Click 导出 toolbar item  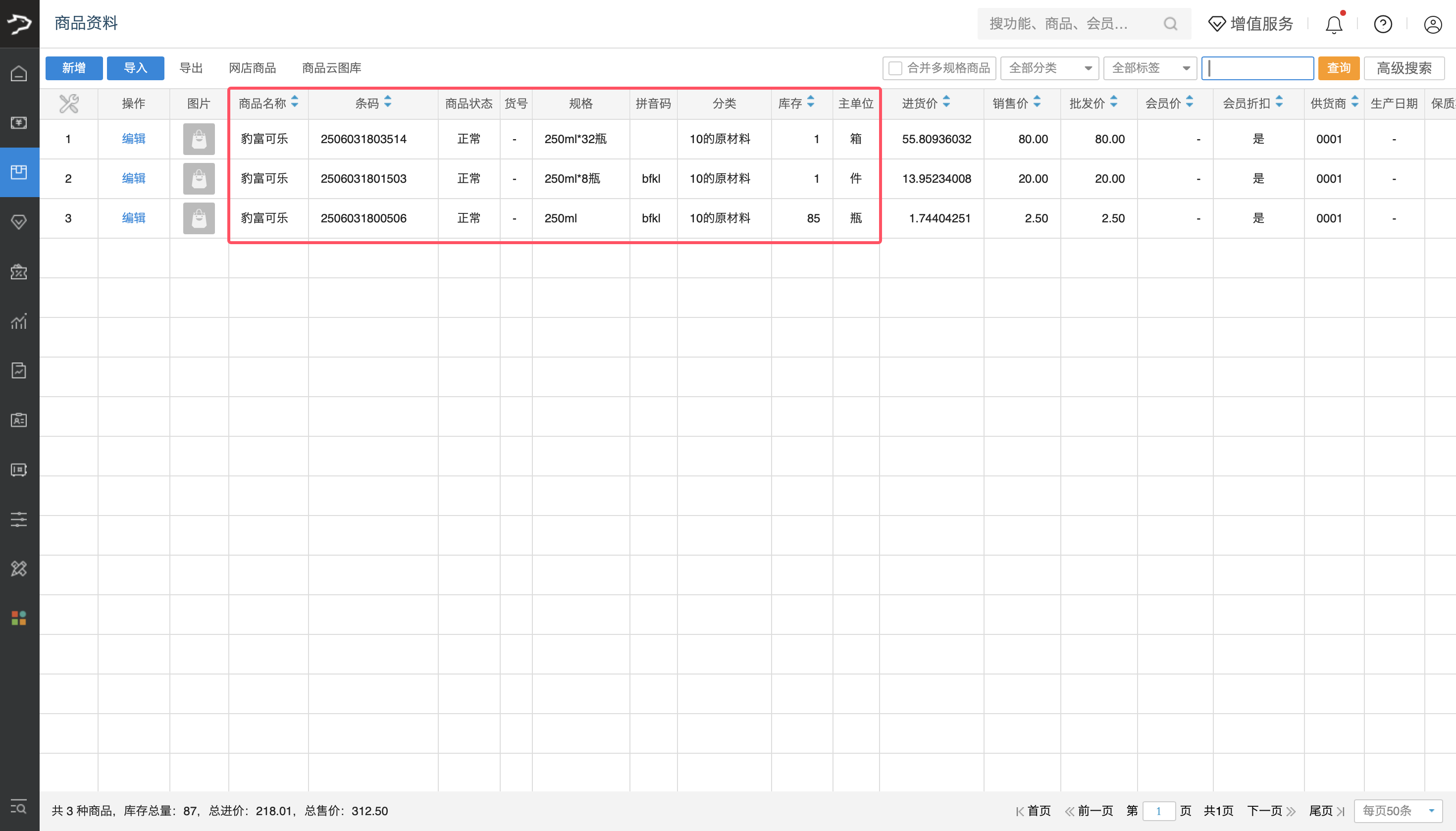click(x=191, y=68)
